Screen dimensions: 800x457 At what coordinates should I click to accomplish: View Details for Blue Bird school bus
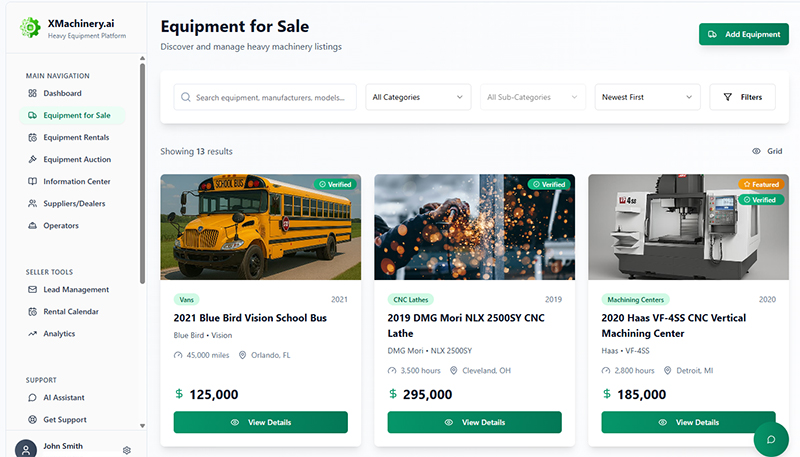[260, 422]
